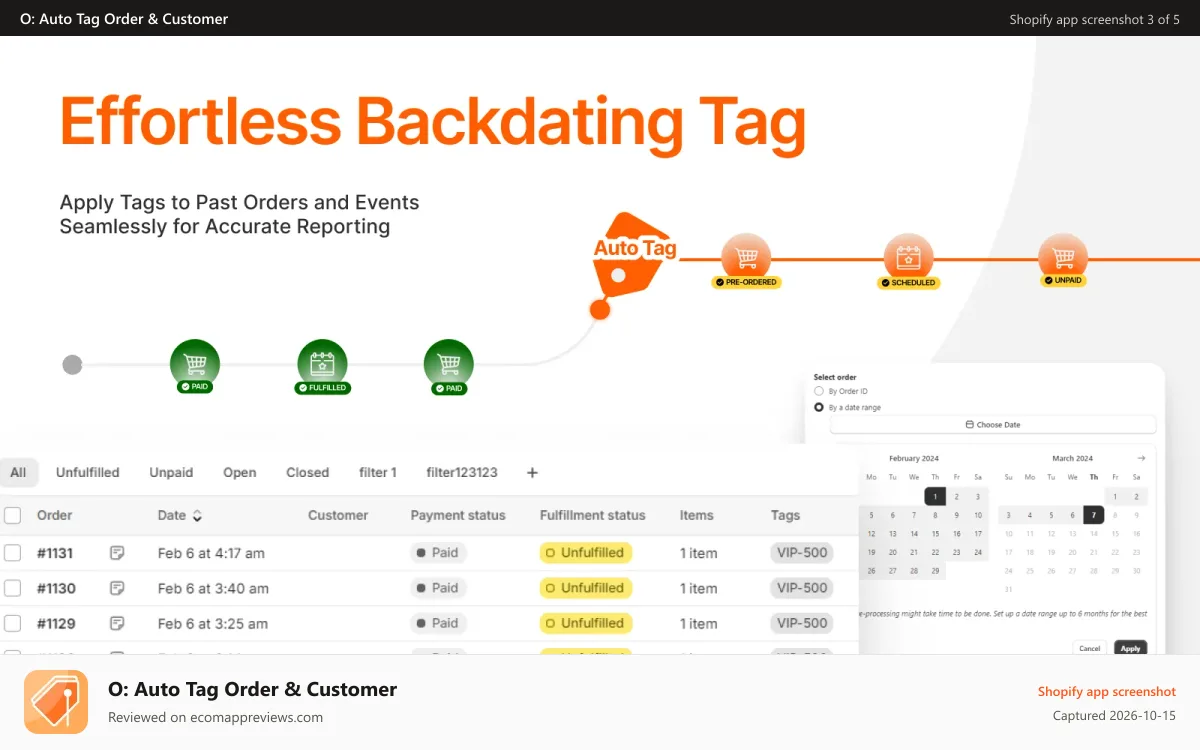Click the Order column header
Screen dimensions: 1200x750
54,516
